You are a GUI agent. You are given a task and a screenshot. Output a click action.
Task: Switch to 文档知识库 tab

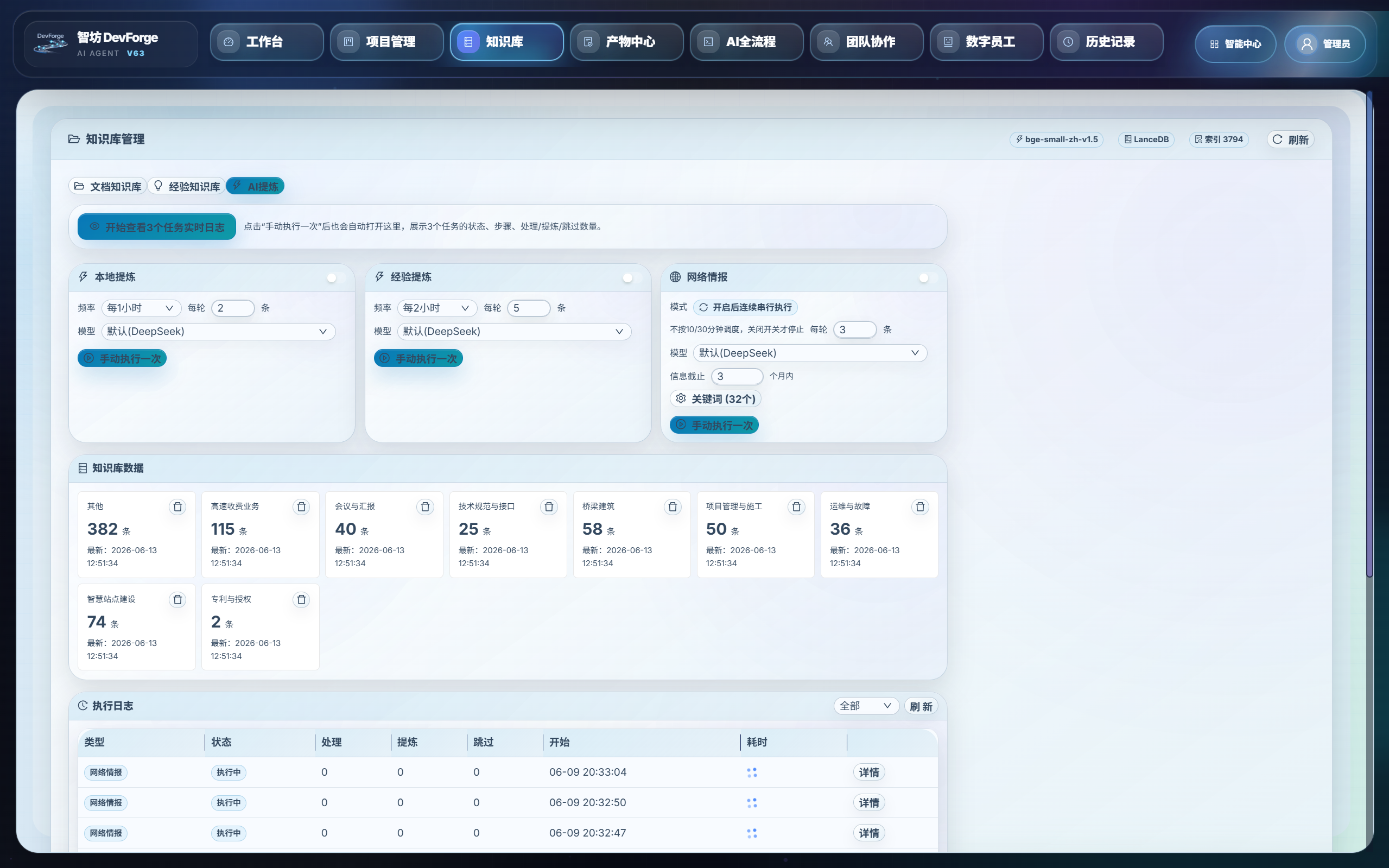tap(108, 187)
